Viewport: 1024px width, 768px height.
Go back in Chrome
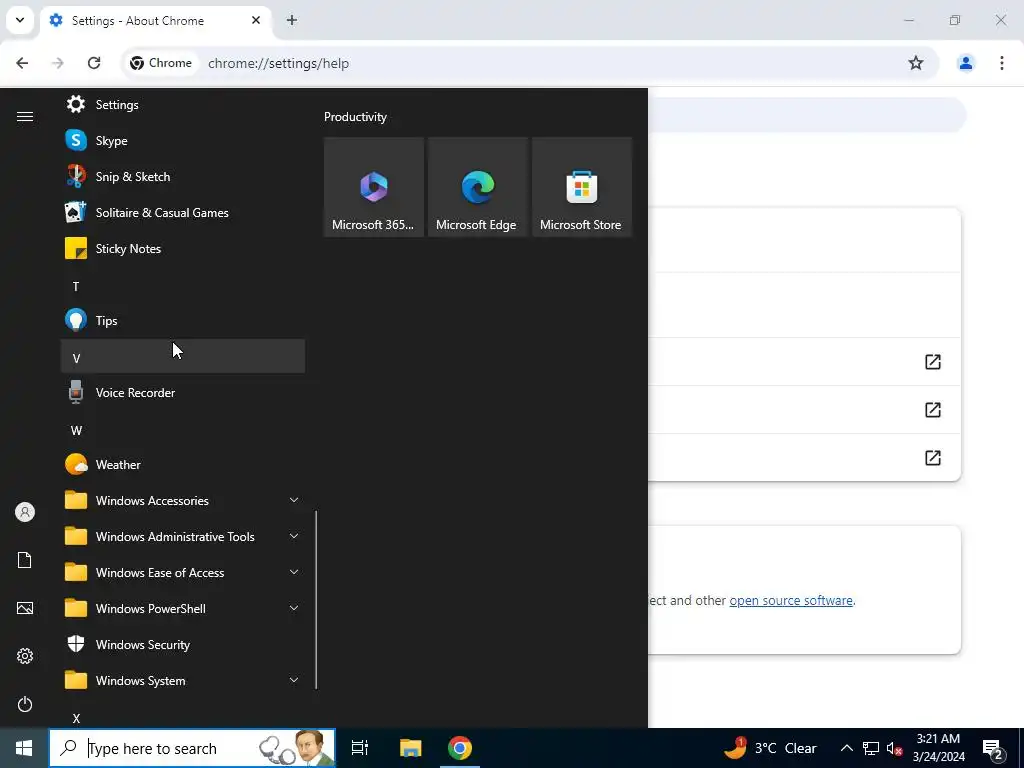click(22, 63)
